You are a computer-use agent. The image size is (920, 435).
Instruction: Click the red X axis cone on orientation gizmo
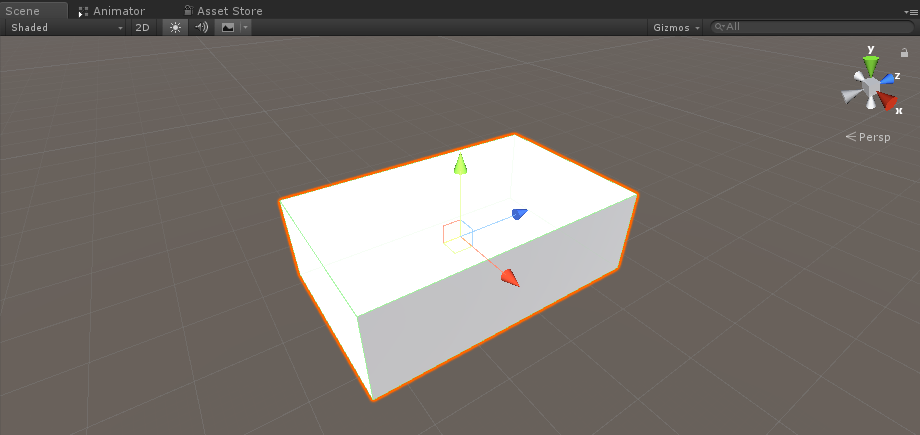pyautogui.click(x=887, y=100)
